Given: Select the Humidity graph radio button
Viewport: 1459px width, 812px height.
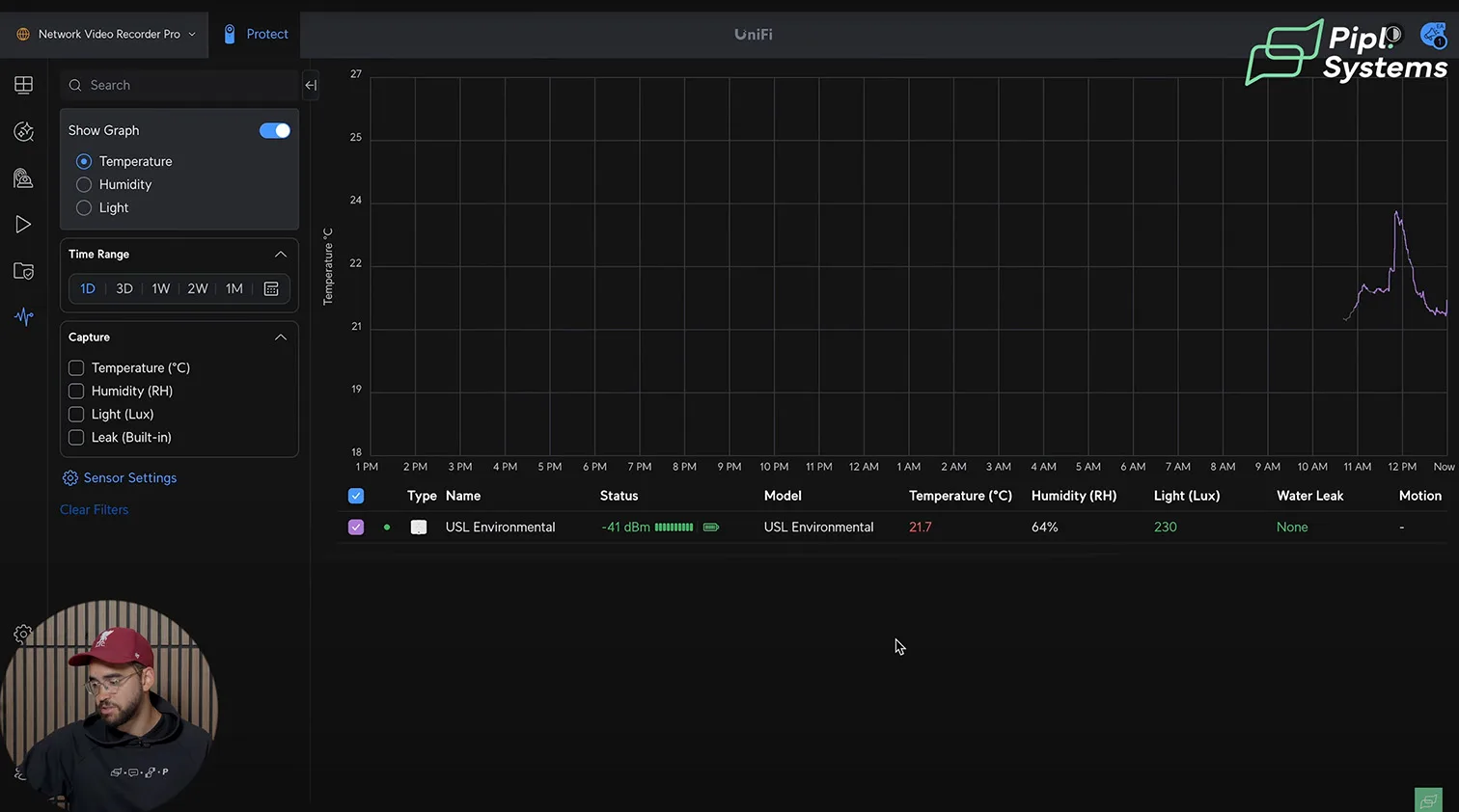Looking at the screenshot, I should pyautogui.click(x=84, y=184).
